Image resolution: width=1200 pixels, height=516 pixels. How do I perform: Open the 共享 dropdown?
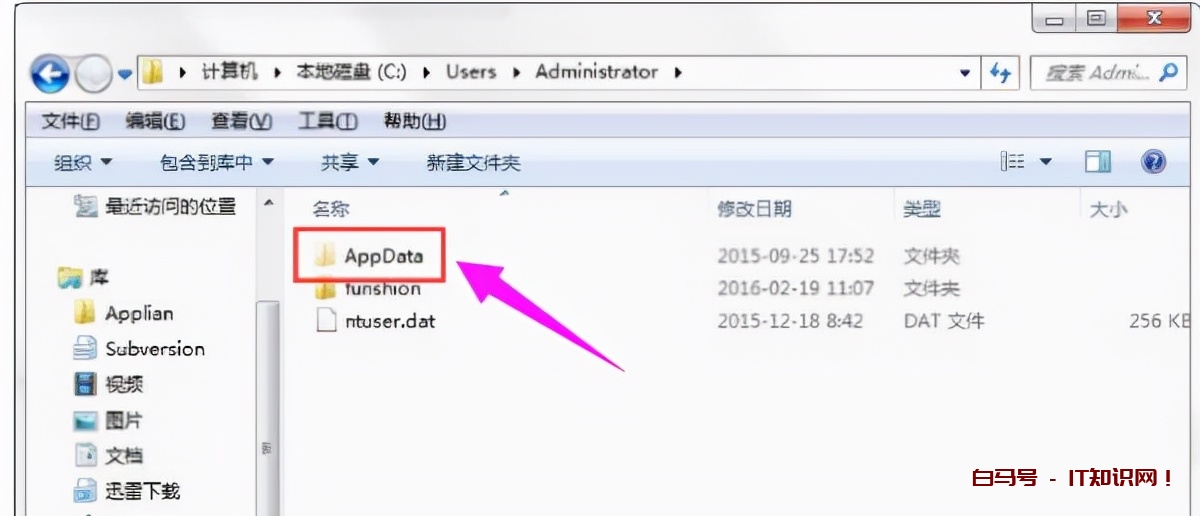pyautogui.click(x=350, y=162)
